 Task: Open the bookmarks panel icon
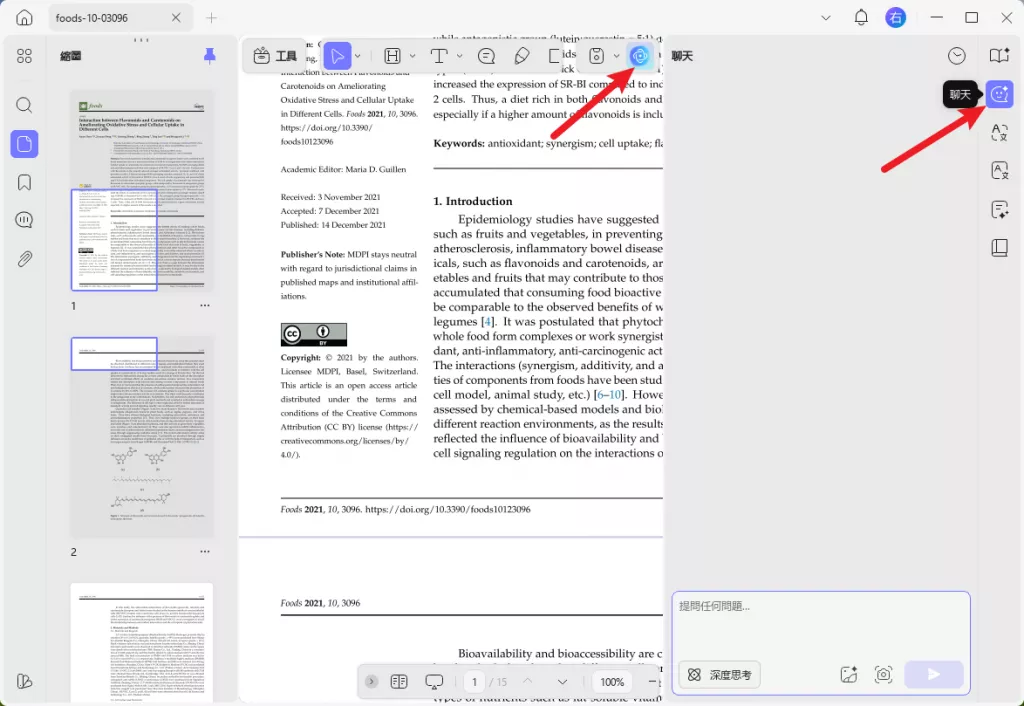24,182
